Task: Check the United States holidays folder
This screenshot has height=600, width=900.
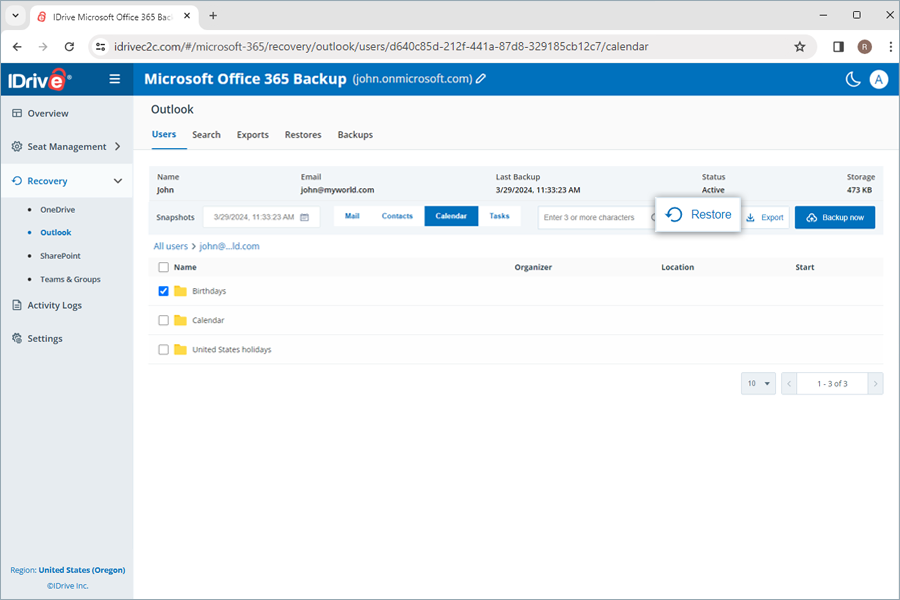Action: 163,349
